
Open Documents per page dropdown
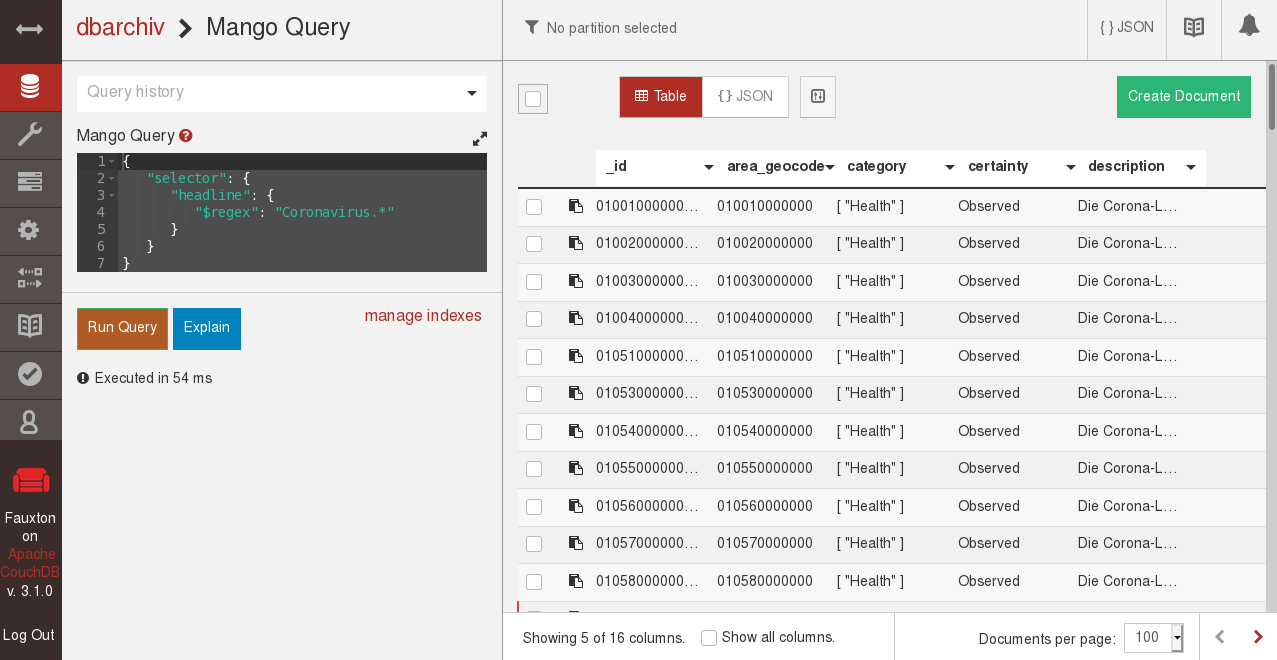click(1154, 638)
